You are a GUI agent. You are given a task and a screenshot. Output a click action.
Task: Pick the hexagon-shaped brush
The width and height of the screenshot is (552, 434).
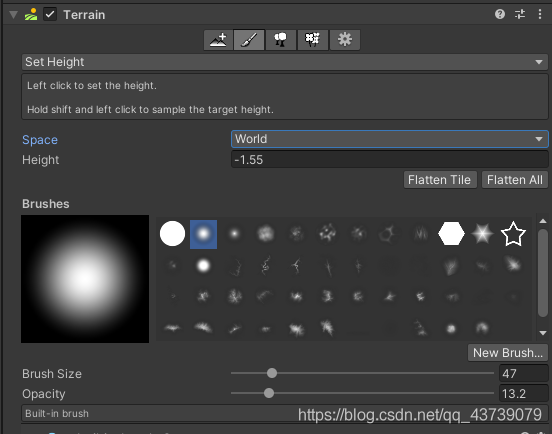[x=451, y=234]
